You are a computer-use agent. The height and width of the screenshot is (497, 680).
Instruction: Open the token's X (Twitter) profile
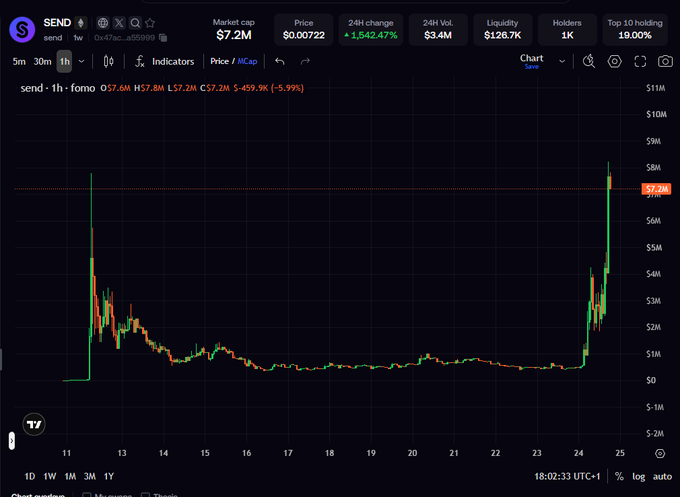119,23
